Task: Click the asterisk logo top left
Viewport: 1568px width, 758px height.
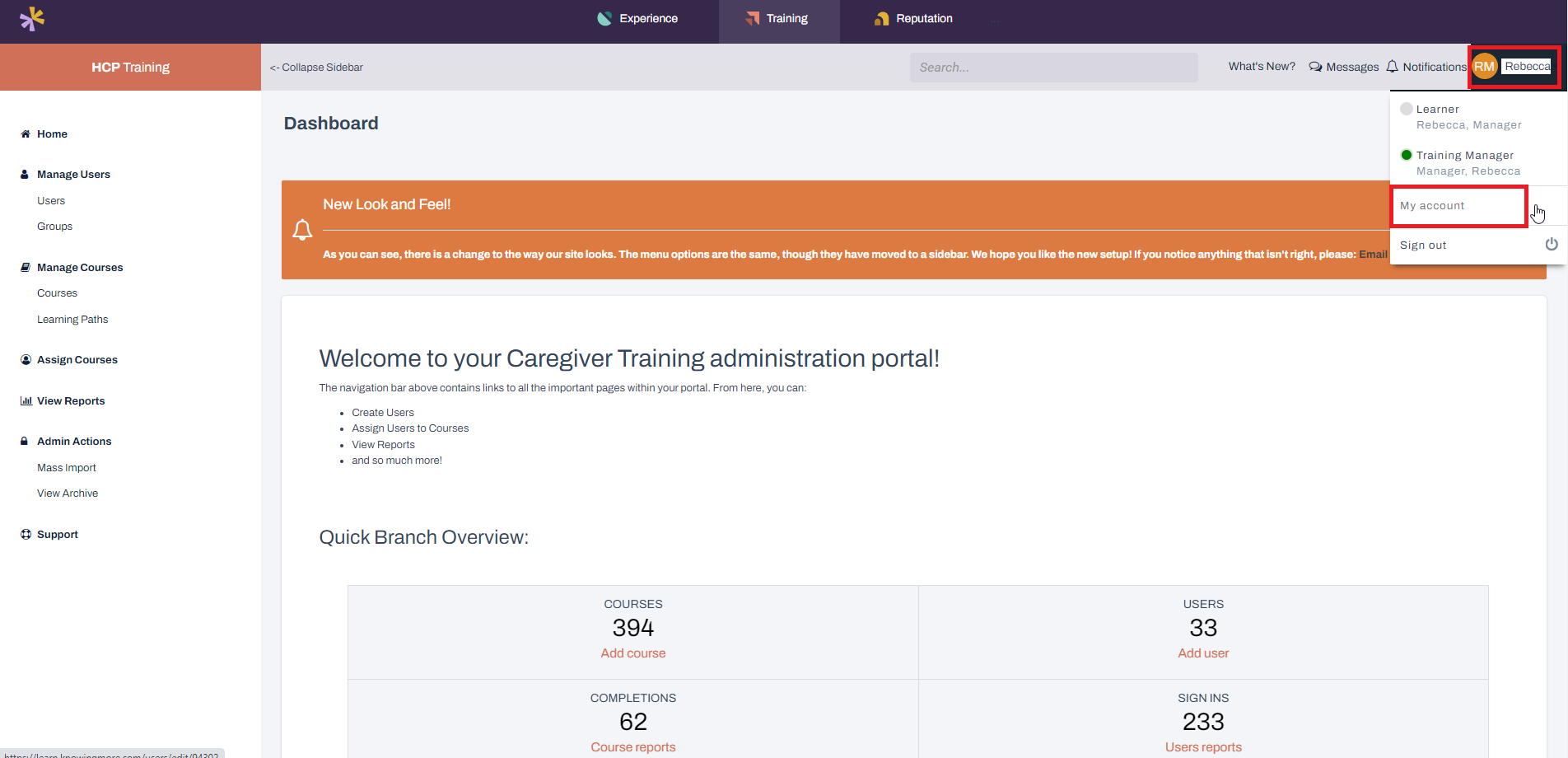Action: (31, 18)
